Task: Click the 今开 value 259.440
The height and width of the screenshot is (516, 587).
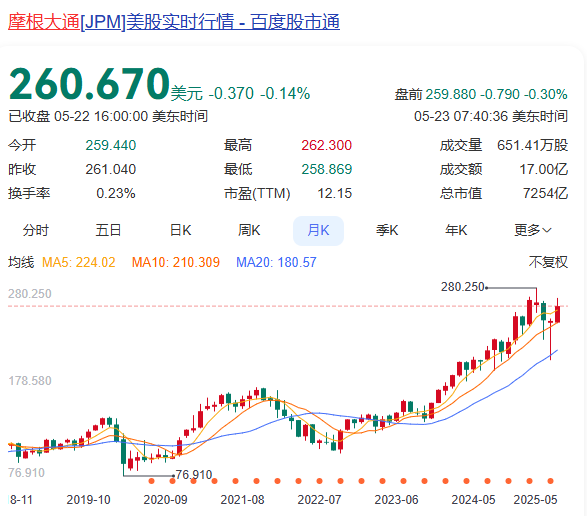Action: [x=111, y=145]
